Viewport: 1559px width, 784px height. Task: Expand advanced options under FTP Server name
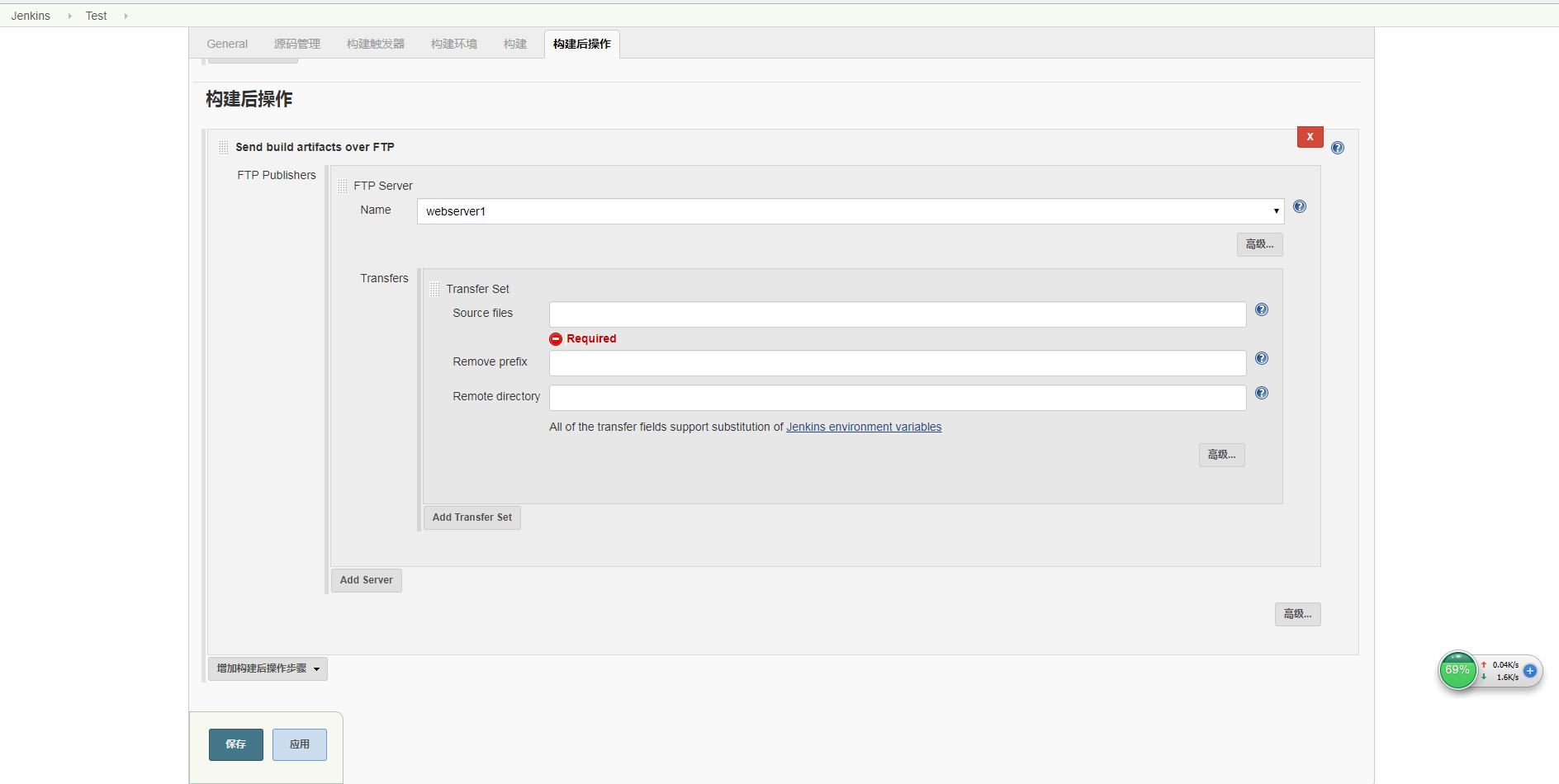click(1258, 244)
